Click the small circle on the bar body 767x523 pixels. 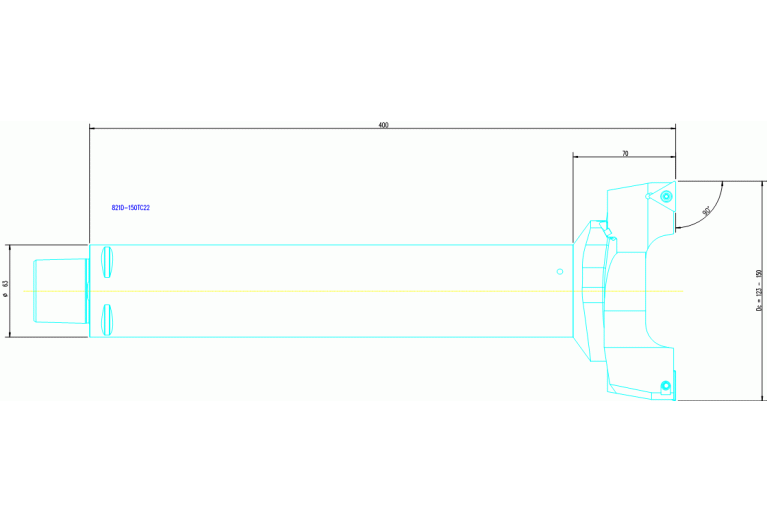click(560, 272)
